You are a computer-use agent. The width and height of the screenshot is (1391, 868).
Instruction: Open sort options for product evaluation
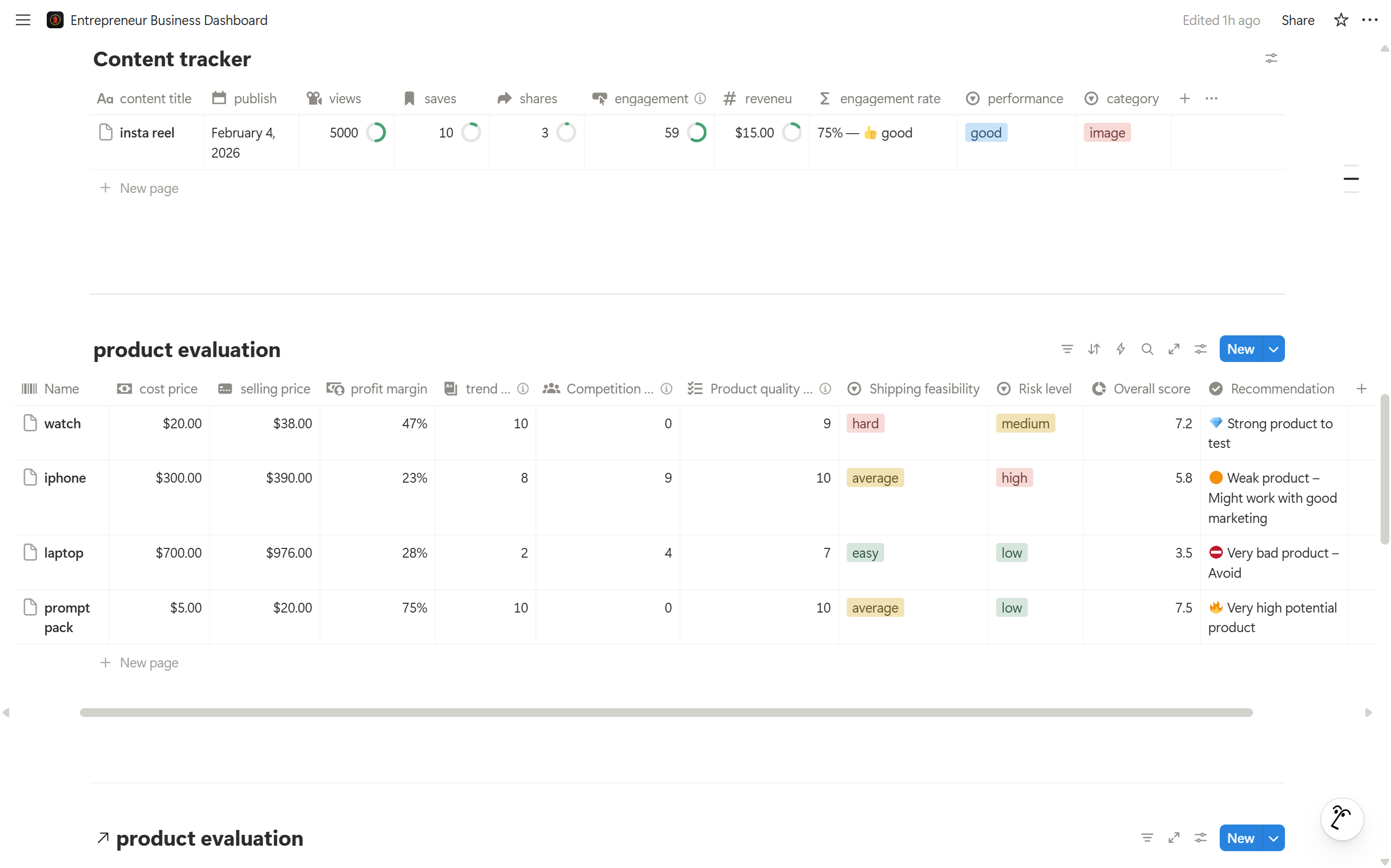pos(1094,348)
